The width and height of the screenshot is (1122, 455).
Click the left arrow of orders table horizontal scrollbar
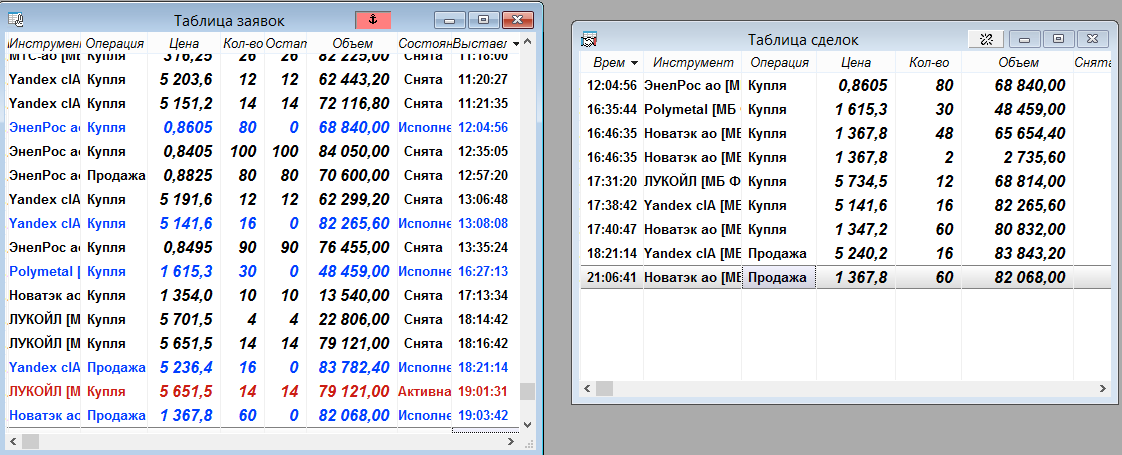click(13, 442)
